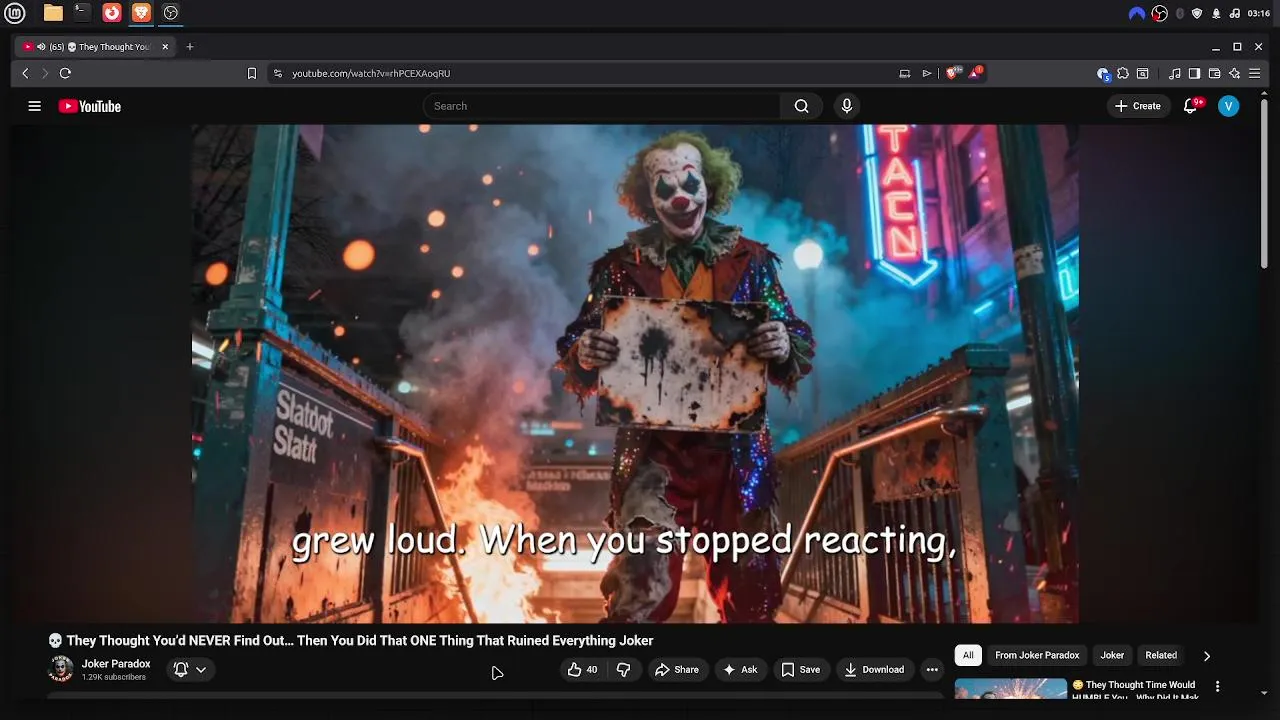Open screen cast icon in address bar
Screen dimensions: 1280x720
click(905, 73)
